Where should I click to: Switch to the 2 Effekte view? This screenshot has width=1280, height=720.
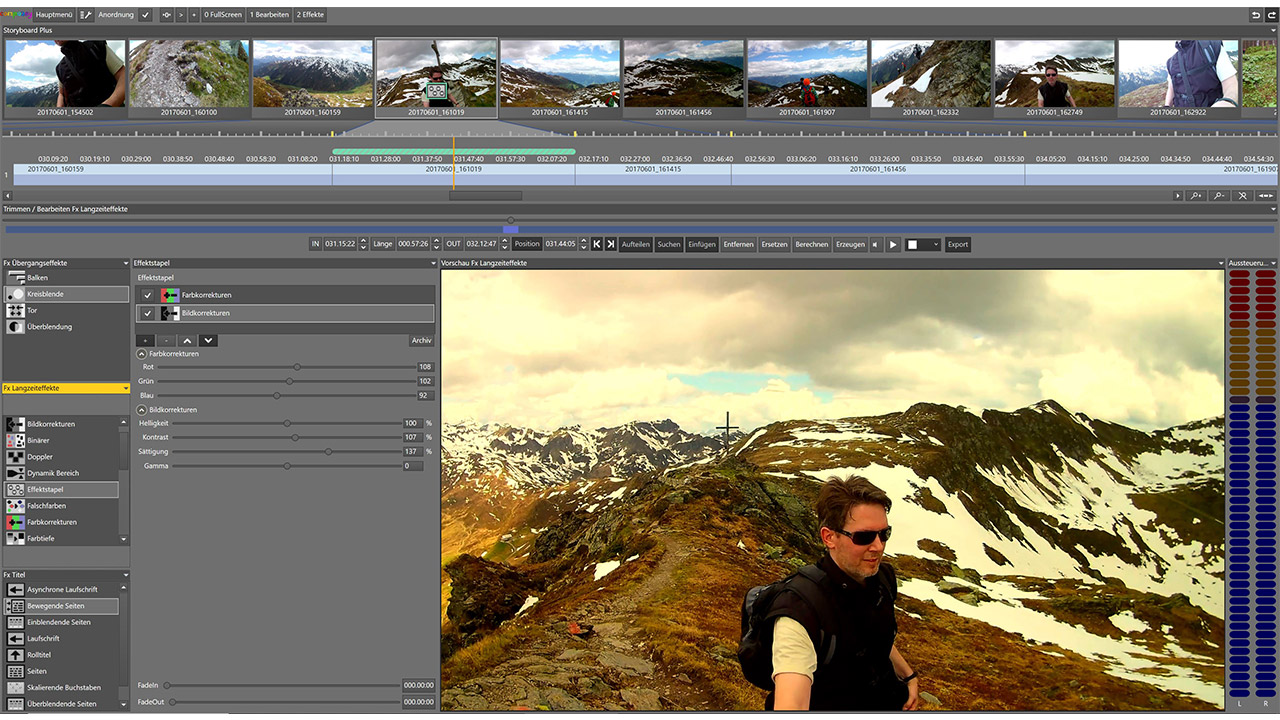click(x=310, y=15)
